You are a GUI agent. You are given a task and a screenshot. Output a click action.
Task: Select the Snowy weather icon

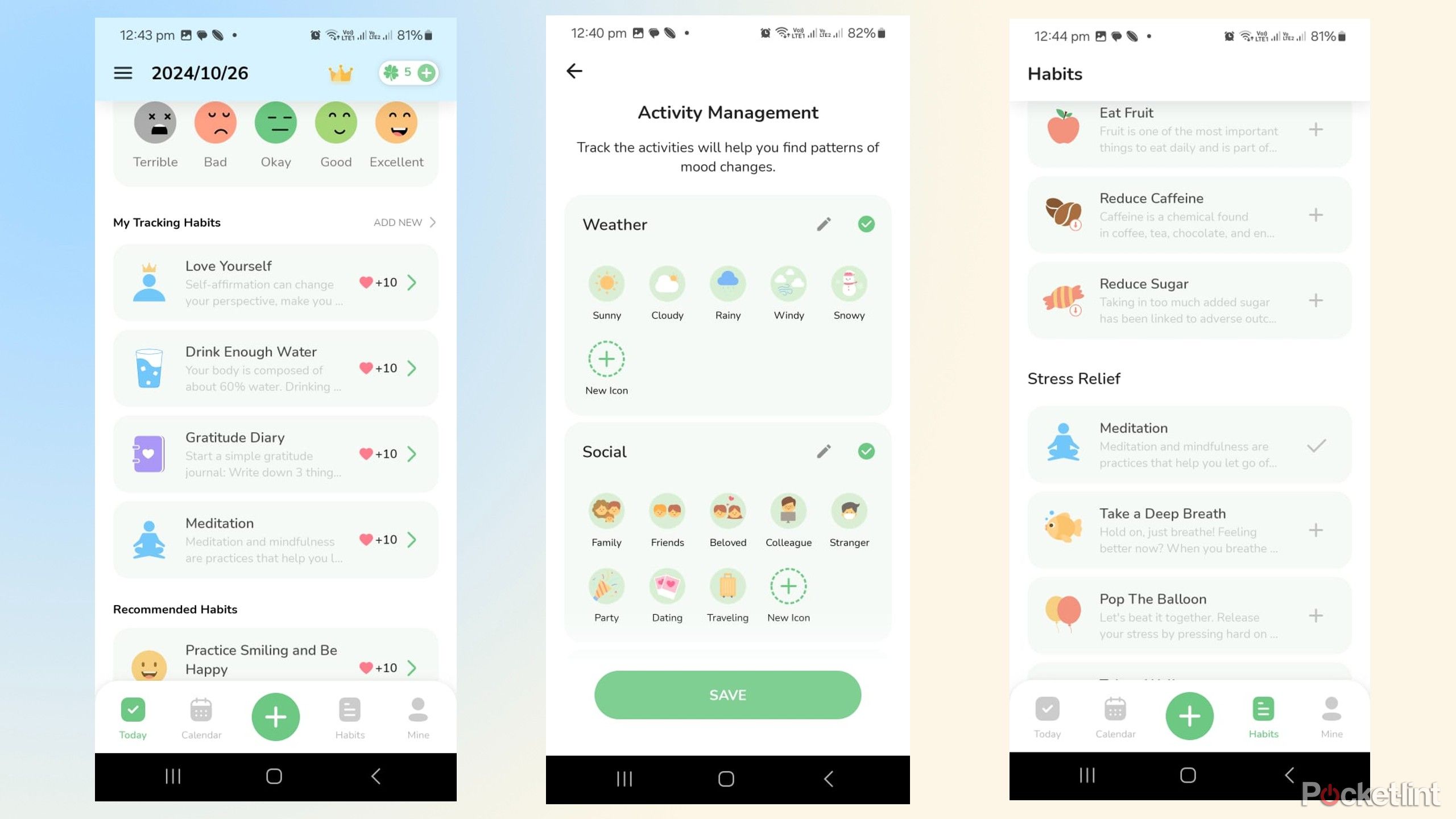848,284
